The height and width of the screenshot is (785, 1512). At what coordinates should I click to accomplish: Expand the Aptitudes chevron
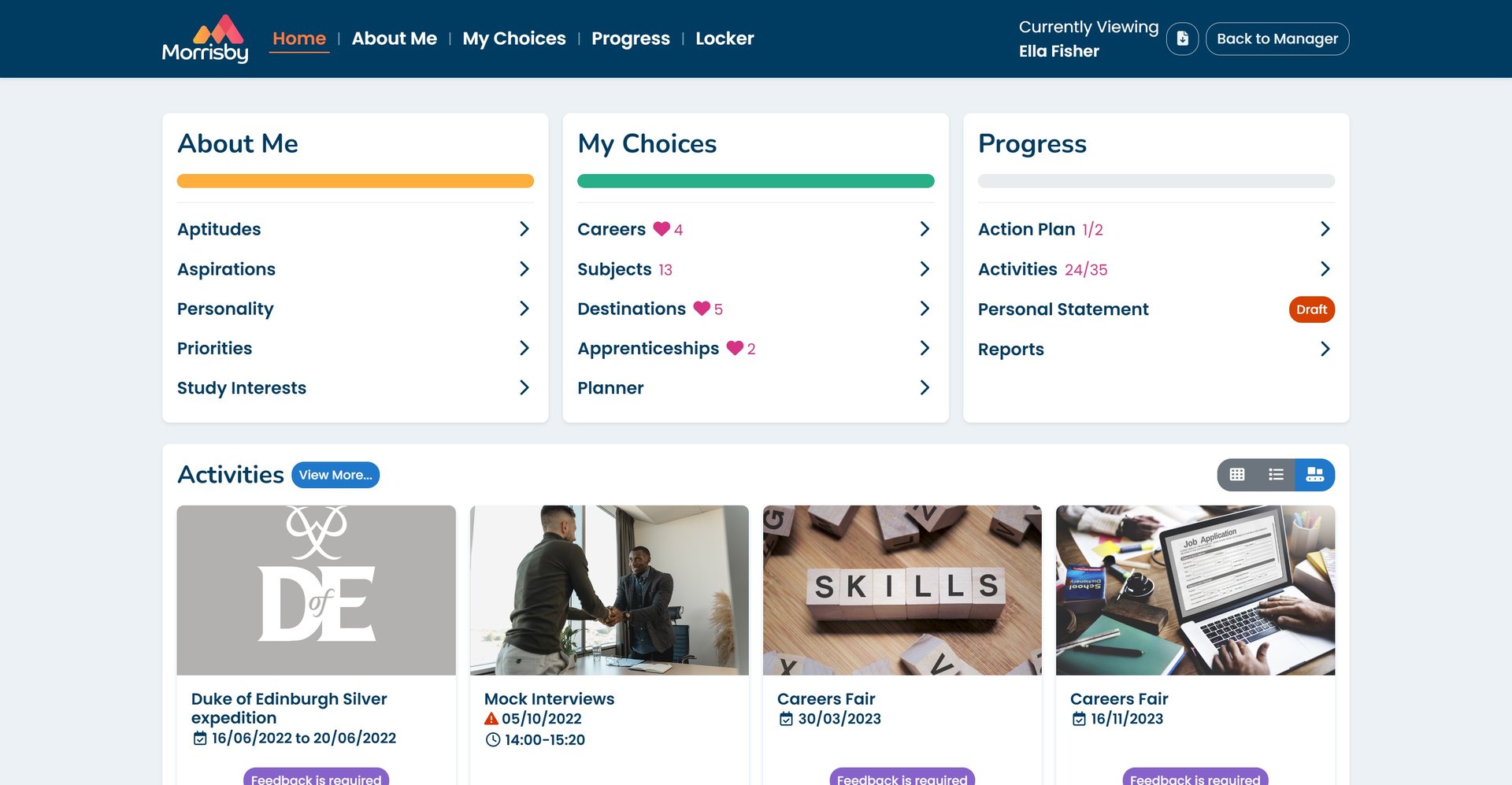click(x=524, y=229)
